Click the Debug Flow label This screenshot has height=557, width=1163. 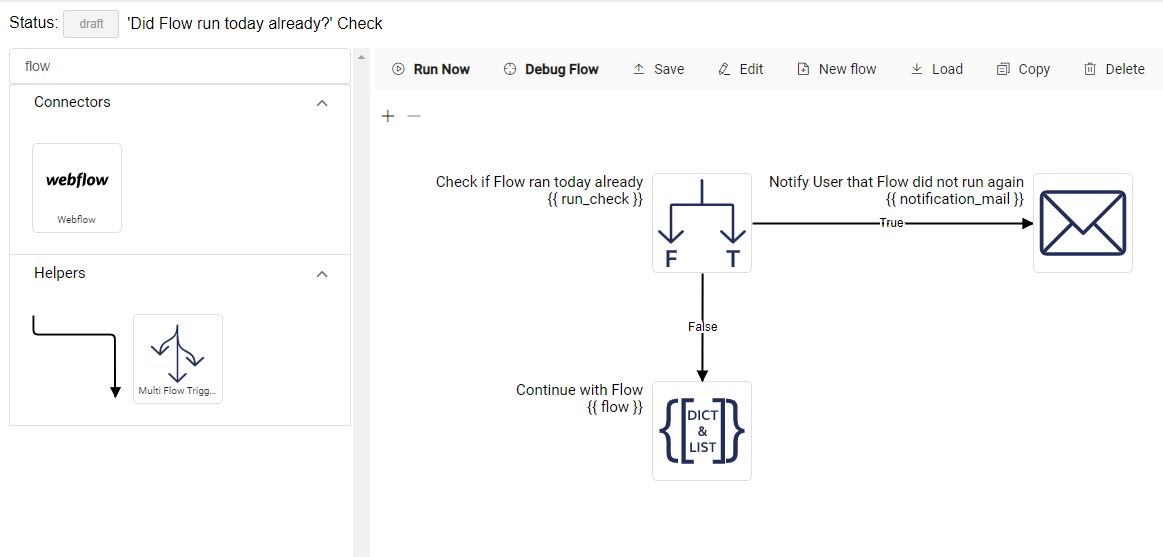pos(562,69)
